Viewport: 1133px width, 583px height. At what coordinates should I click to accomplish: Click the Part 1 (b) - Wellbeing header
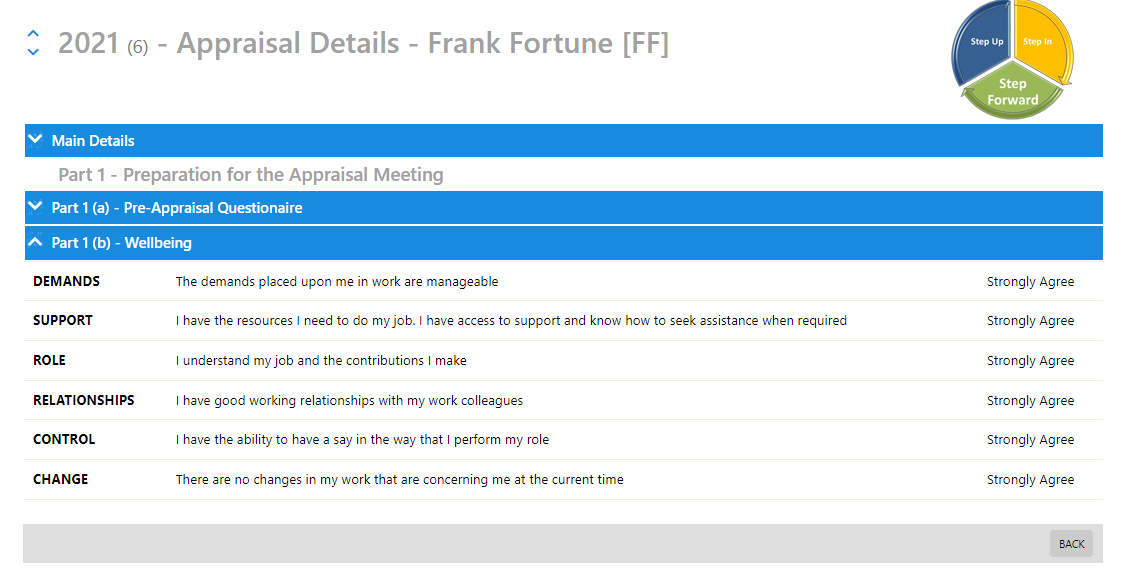(x=564, y=243)
